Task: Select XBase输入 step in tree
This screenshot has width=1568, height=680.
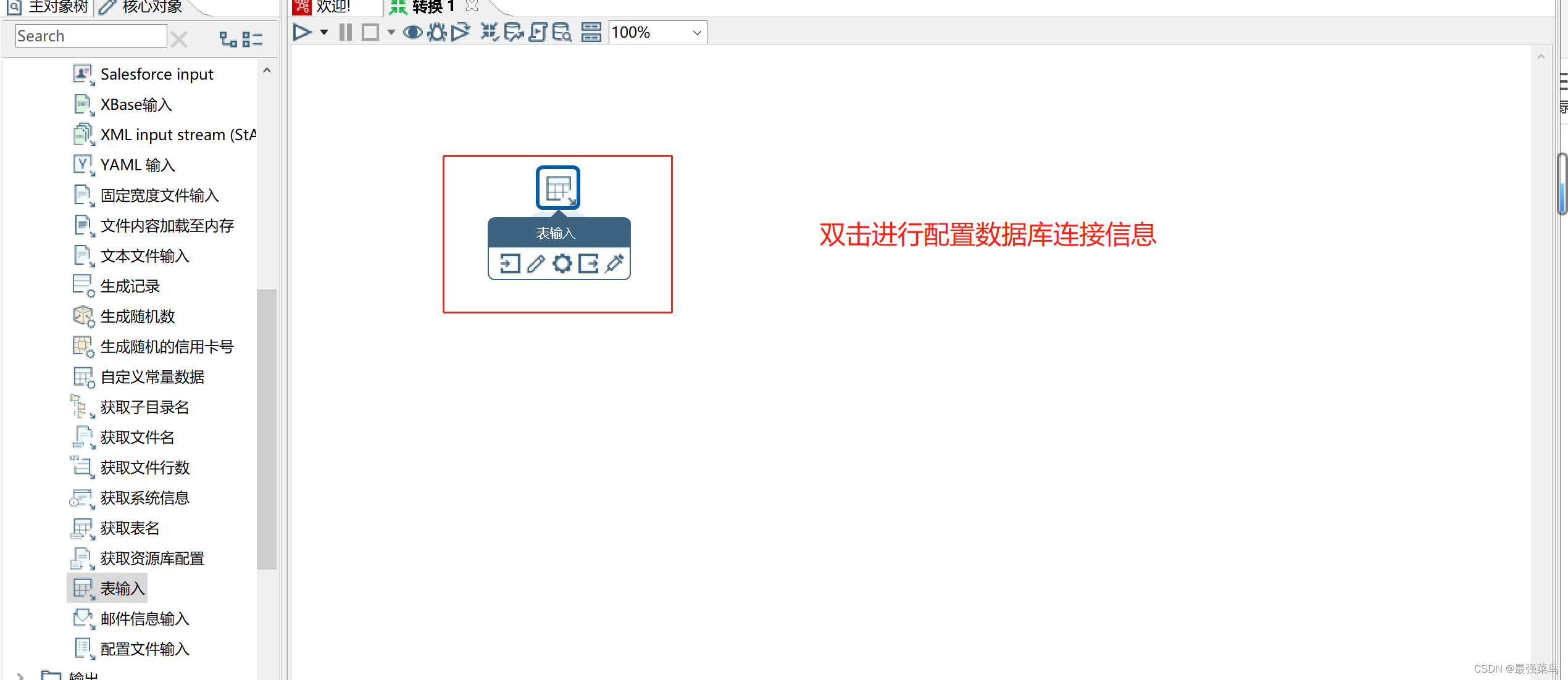Action: click(136, 104)
